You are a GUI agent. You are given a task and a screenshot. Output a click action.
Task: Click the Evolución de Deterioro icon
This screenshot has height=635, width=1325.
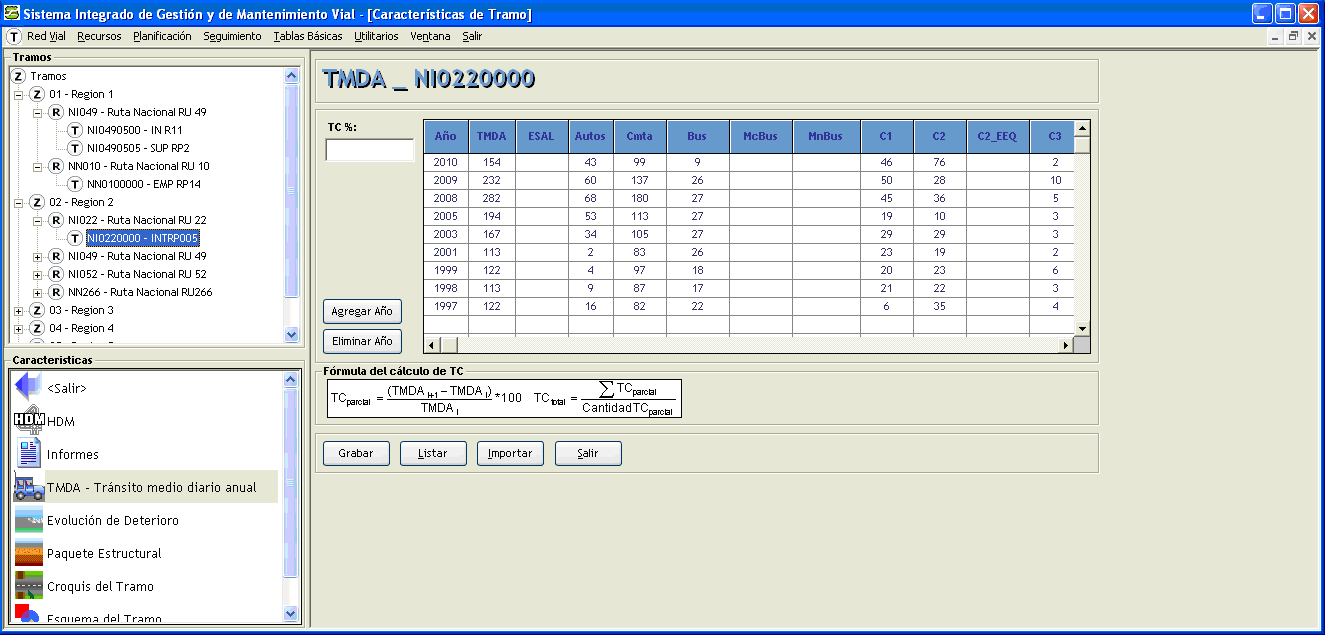click(29, 520)
